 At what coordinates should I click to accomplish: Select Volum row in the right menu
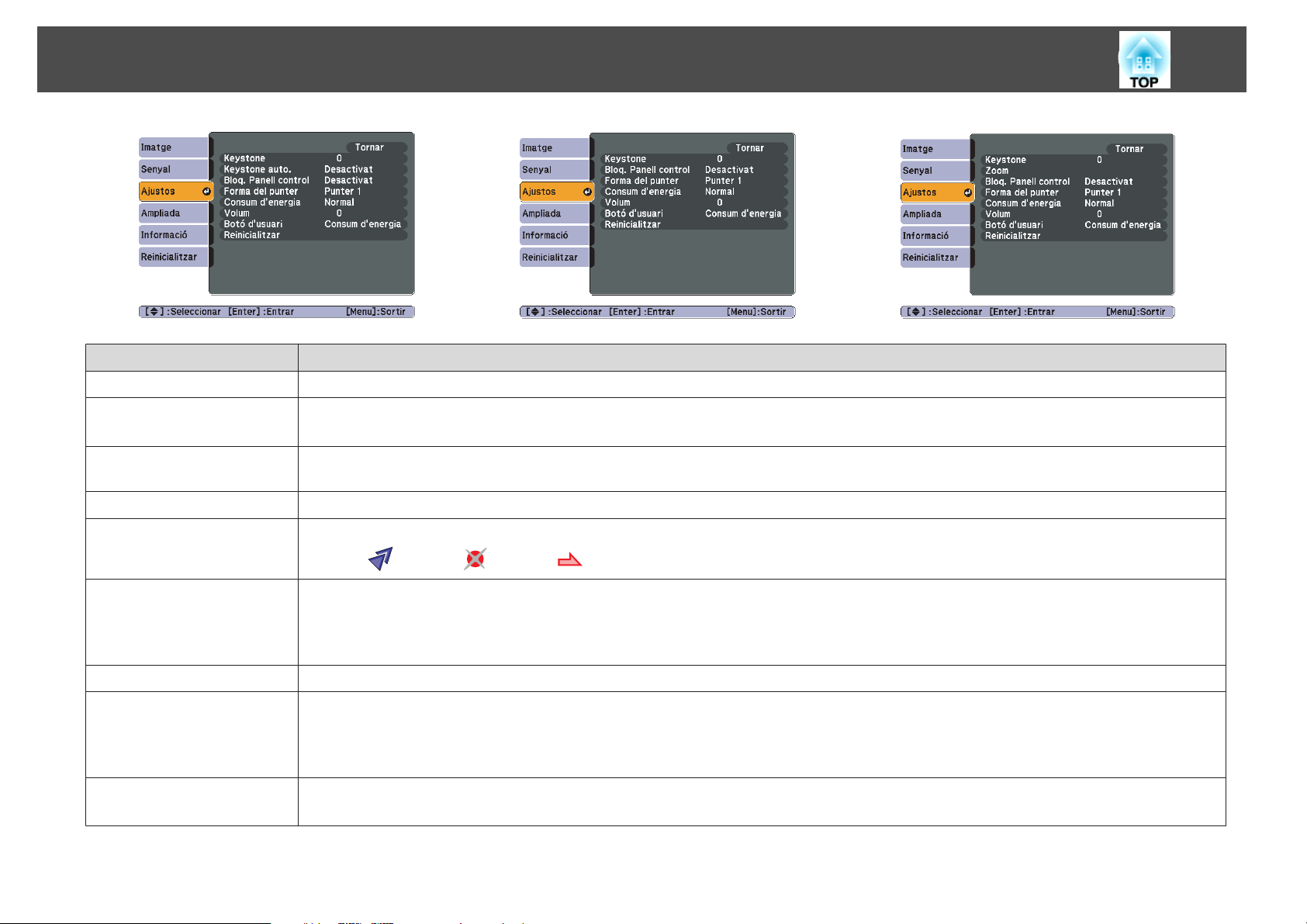coord(1074,214)
